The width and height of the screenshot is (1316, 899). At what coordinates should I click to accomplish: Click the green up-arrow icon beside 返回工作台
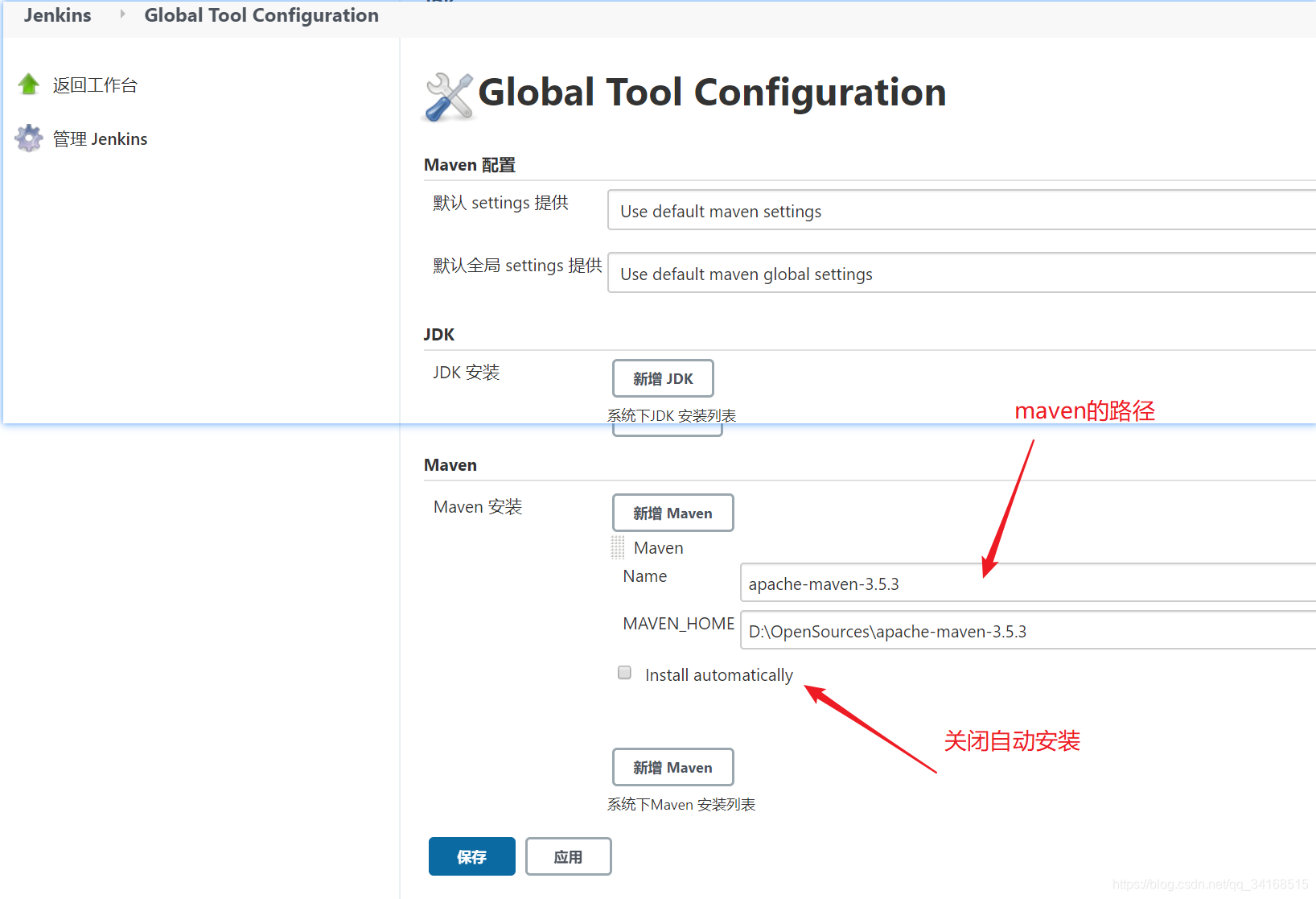coord(29,85)
